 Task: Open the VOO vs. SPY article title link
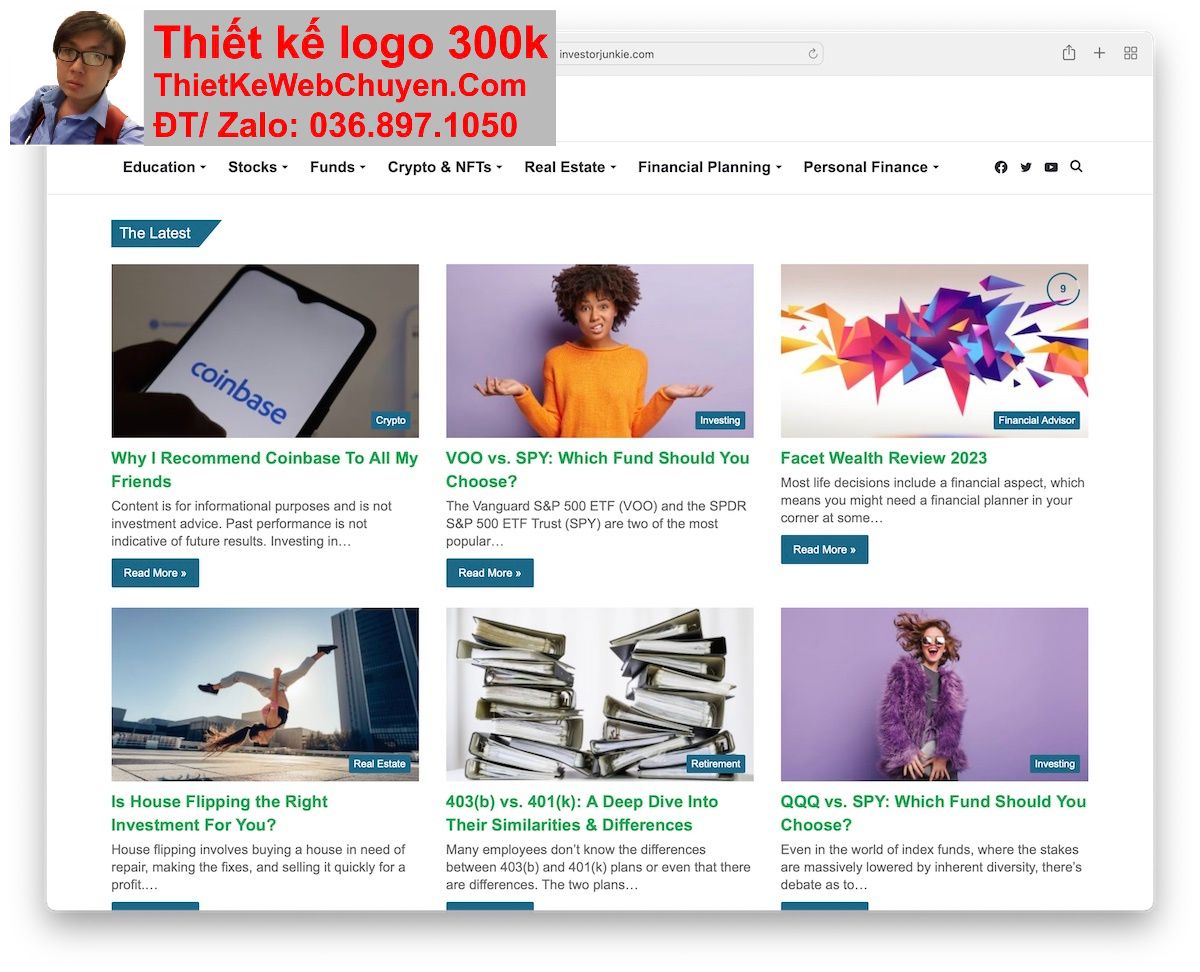pos(597,469)
